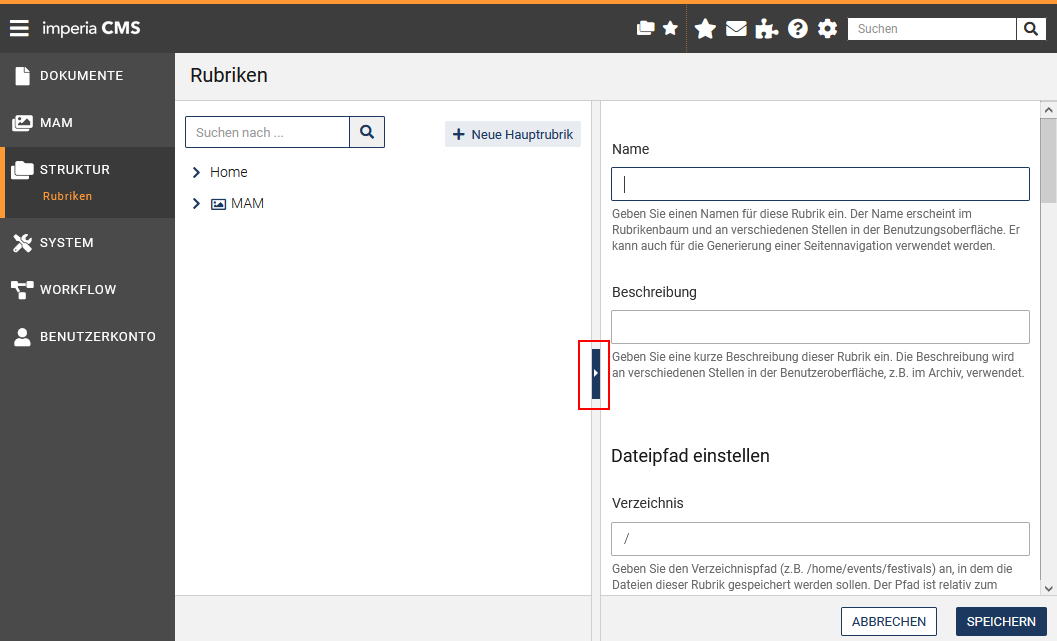Select the Rubriken submenu item

pos(67,196)
